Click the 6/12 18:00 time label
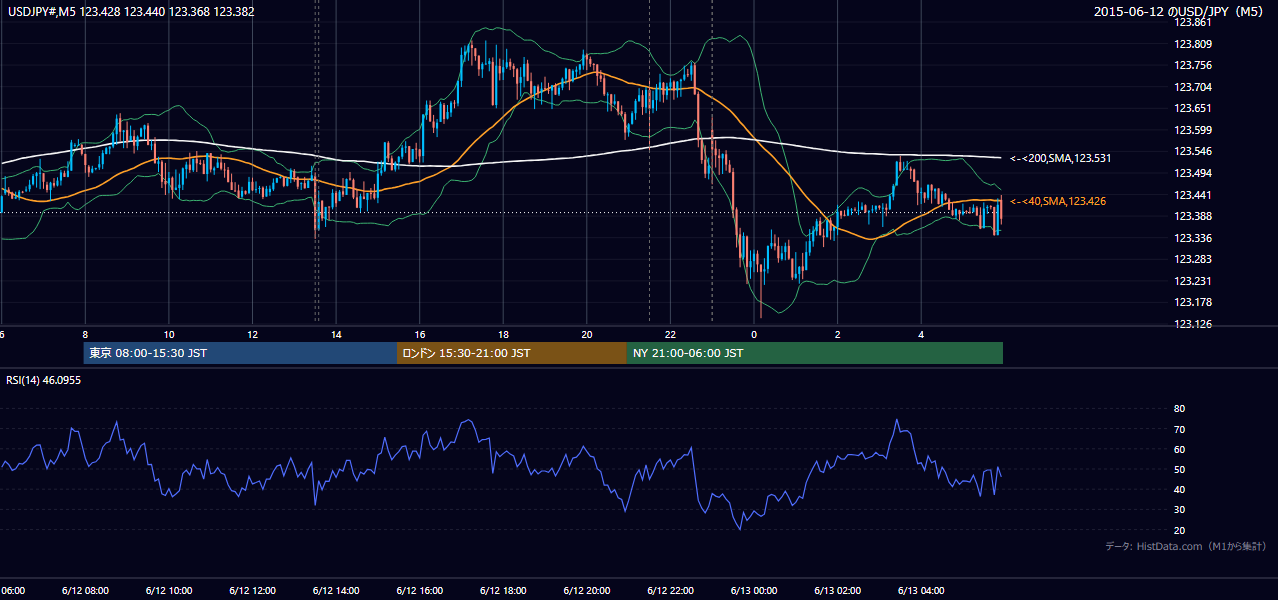 click(503, 590)
